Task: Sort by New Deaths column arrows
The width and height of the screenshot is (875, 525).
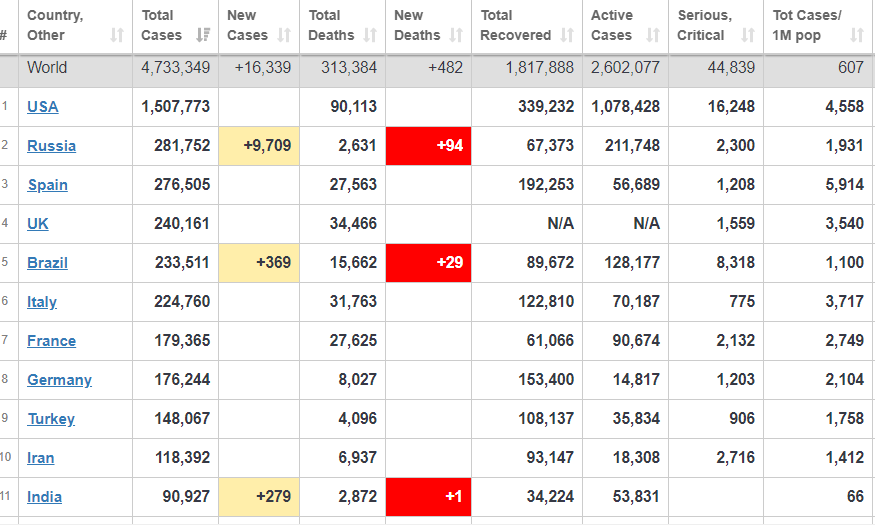Action: [456, 35]
